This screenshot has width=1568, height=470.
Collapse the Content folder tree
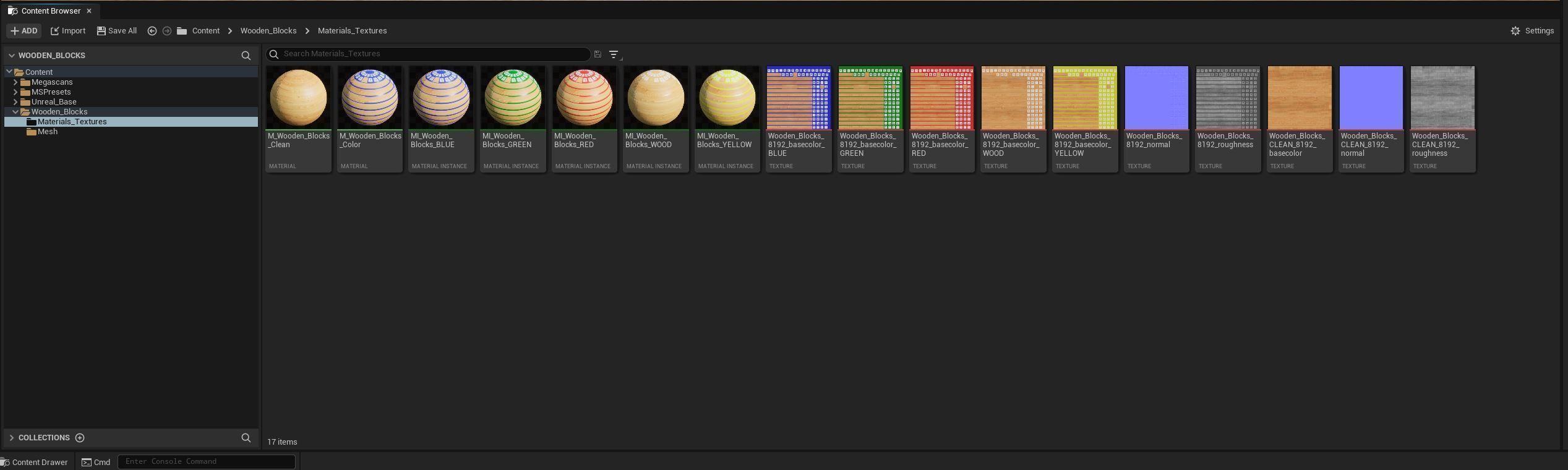pyautogui.click(x=9, y=72)
